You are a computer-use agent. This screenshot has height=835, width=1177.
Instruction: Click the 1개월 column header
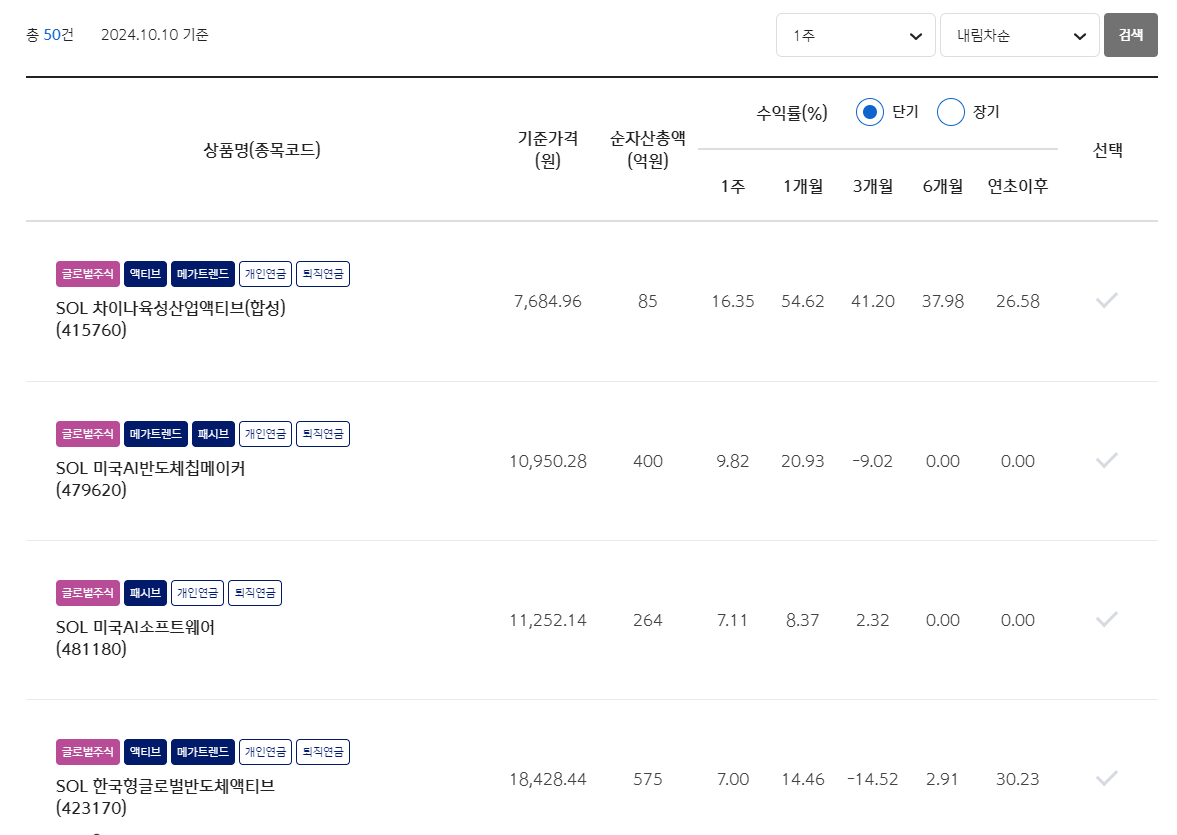point(802,186)
